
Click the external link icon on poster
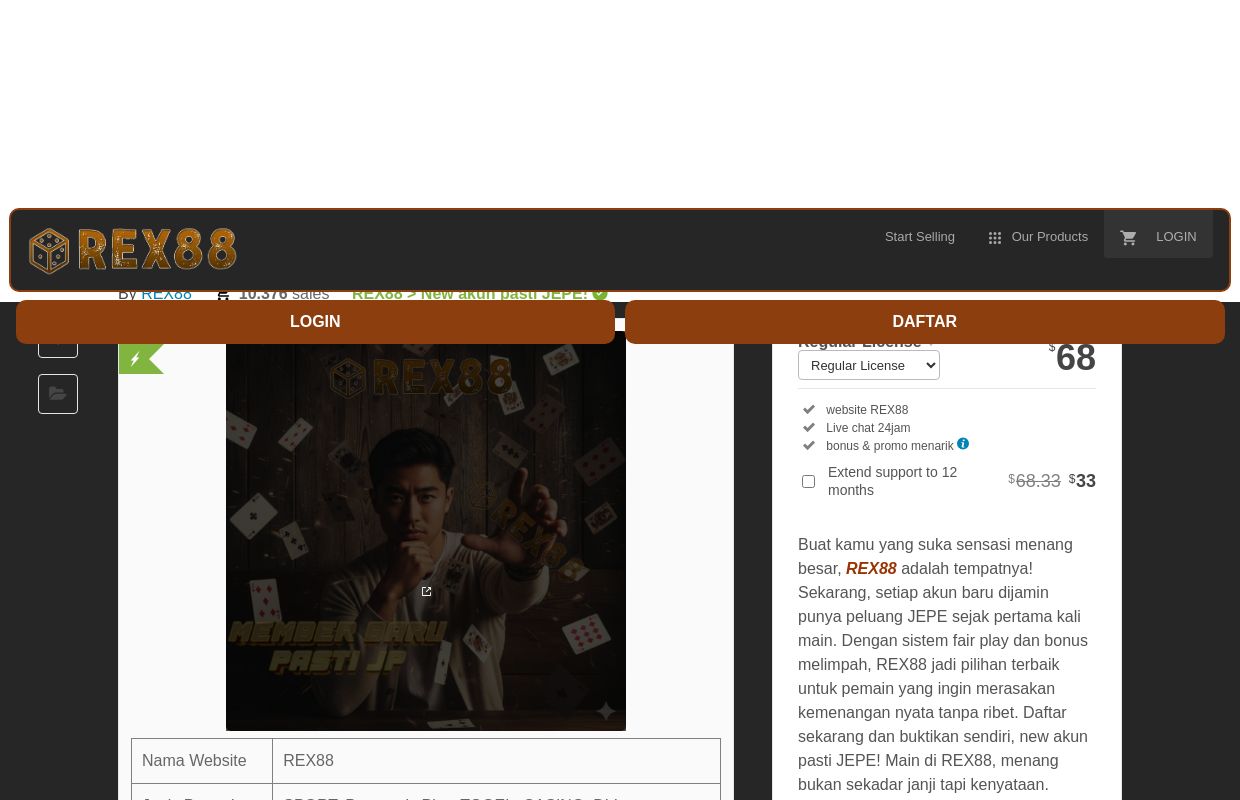427,592
